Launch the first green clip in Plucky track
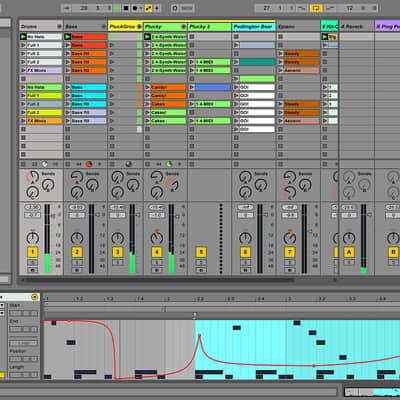This screenshot has height=400, width=400. [x=147, y=37]
